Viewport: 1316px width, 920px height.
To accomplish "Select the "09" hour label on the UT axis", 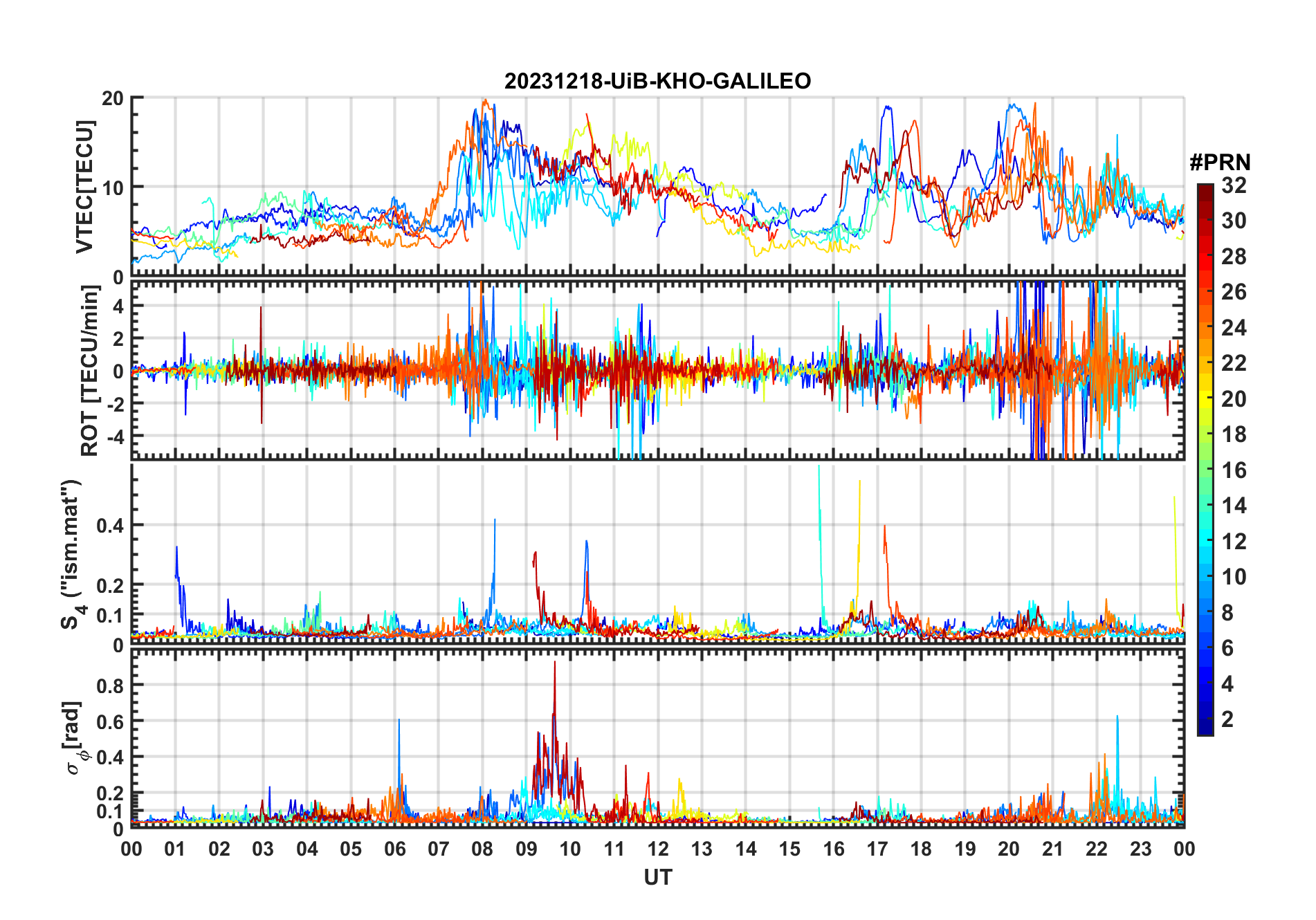I will click(x=527, y=849).
